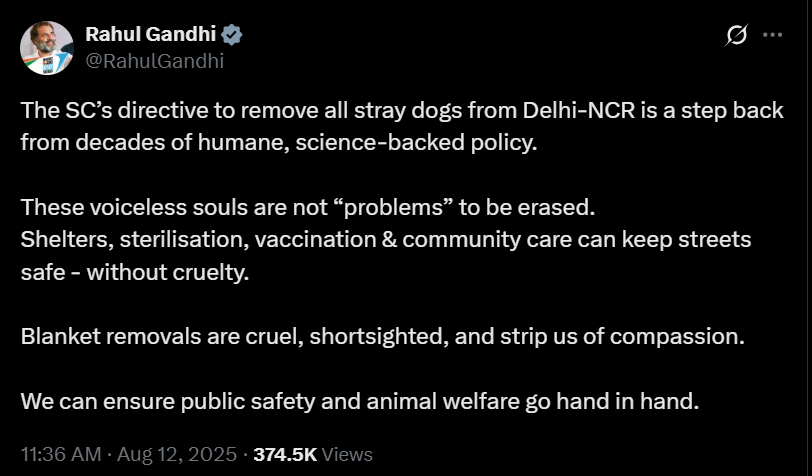
Task: Click the Grok icon beside the post
Action: point(736,36)
